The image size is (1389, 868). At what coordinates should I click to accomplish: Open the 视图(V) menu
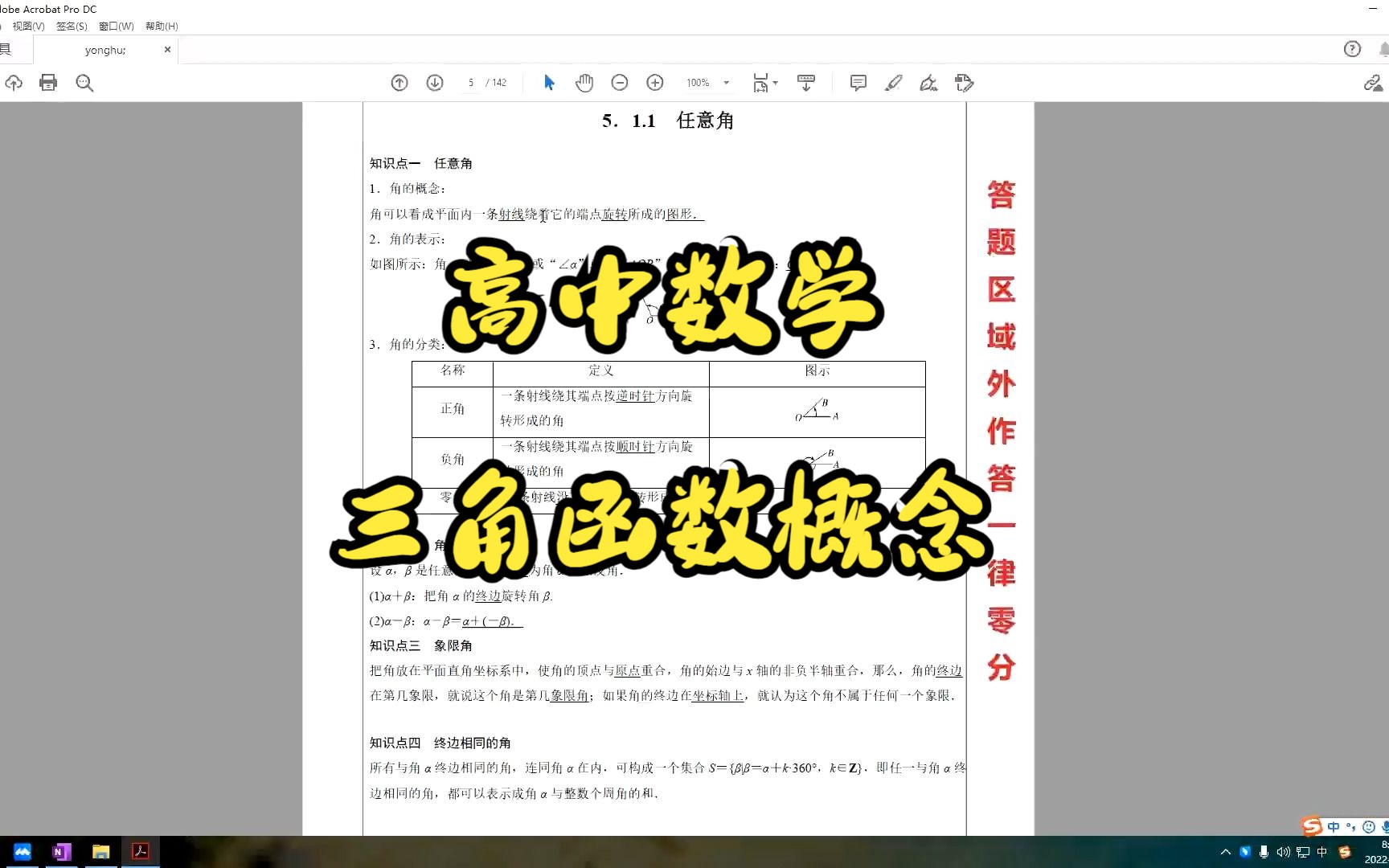pyautogui.click(x=27, y=26)
